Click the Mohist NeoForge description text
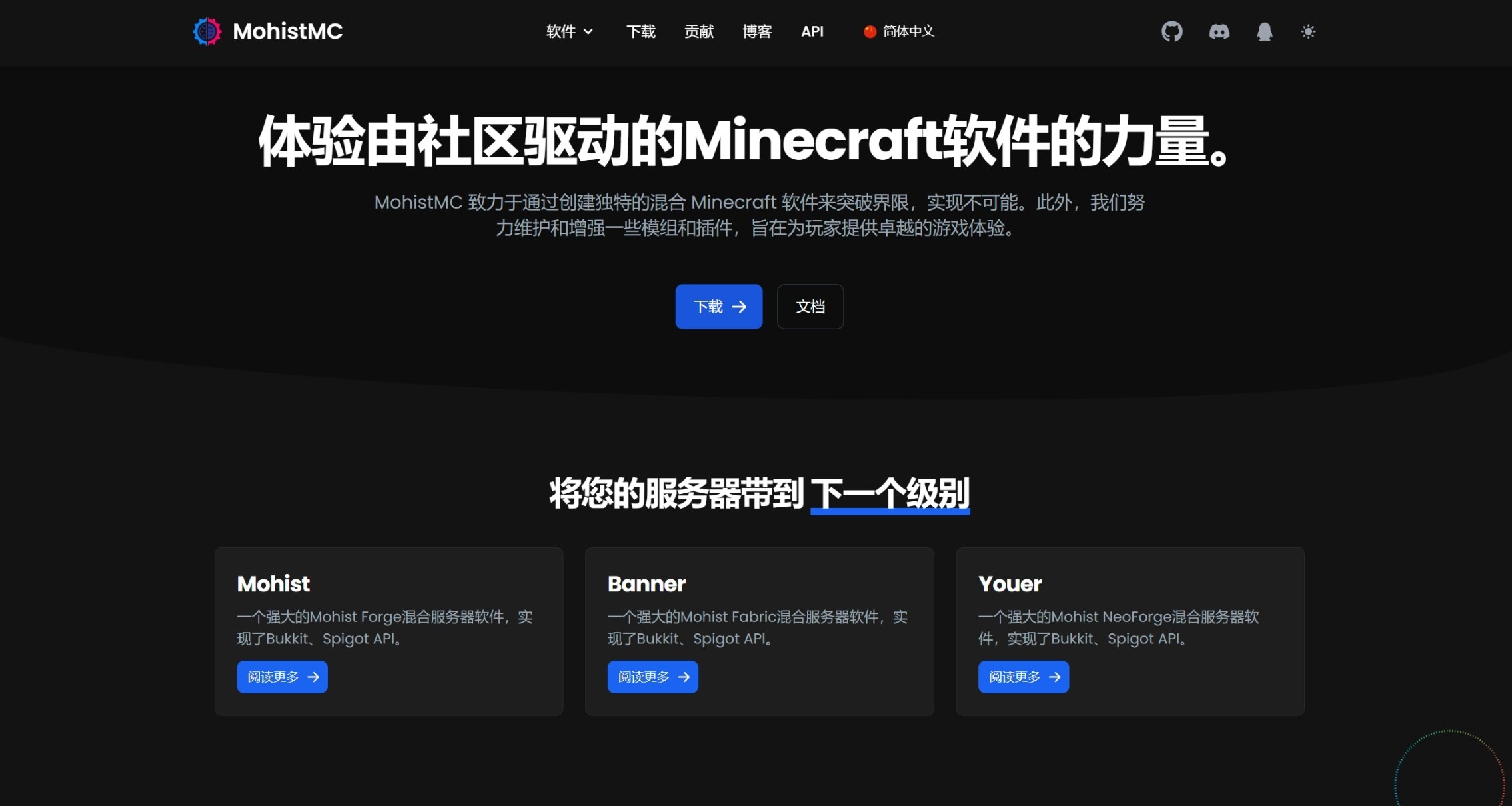 [x=1119, y=627]
